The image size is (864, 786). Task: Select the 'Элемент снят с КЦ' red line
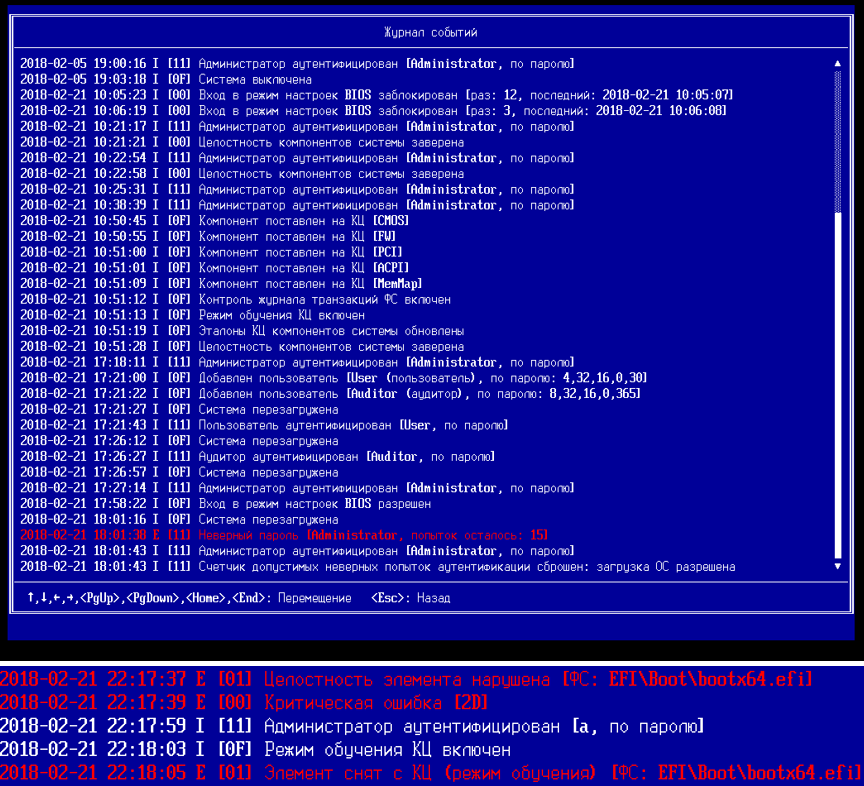(x=431, y=773)
